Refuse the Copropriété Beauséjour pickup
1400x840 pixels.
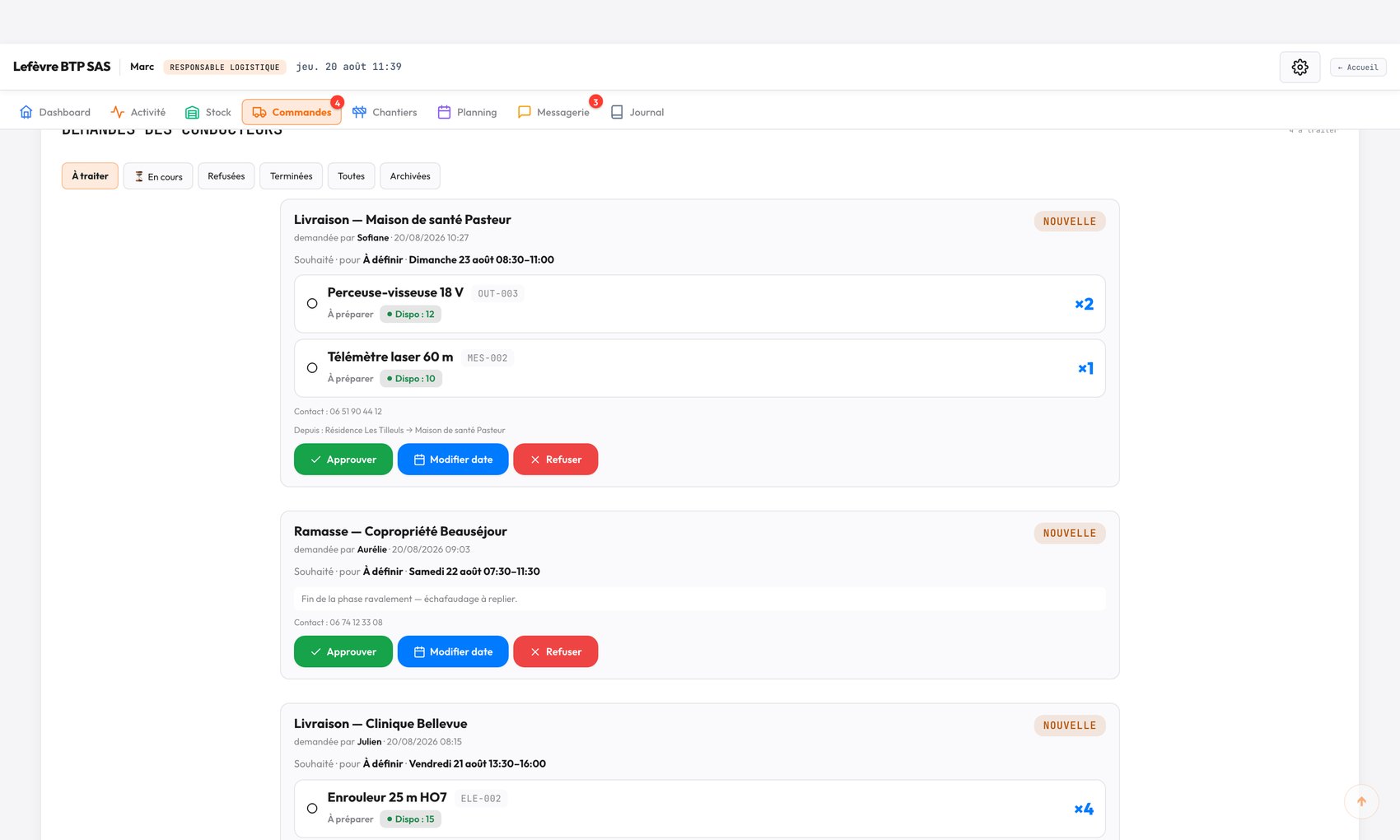(556, 651)
